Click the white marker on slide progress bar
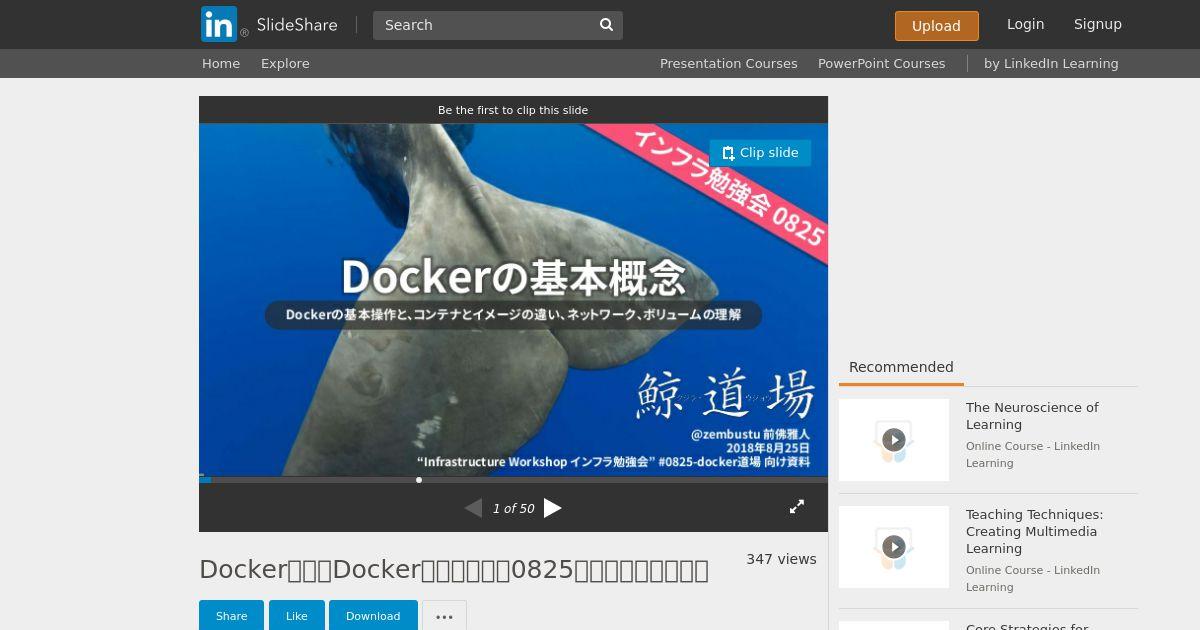The image size is (1200, 630). tap(419, 480)
